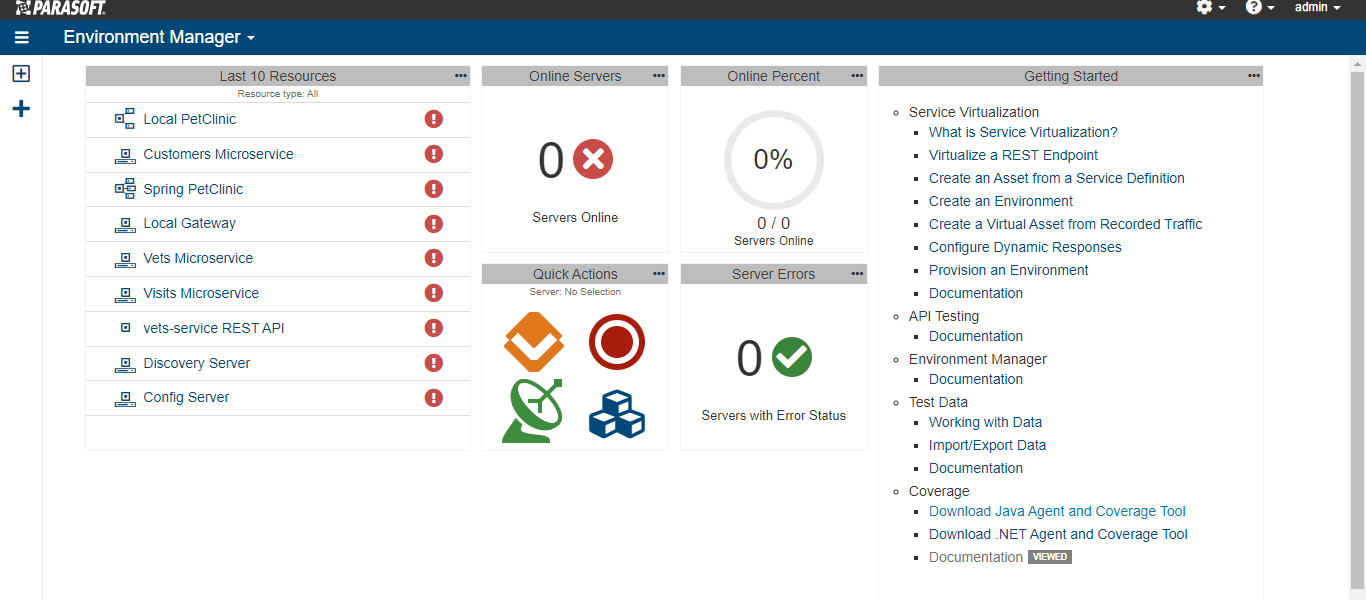1366x600 pixels.
Task: Open the Customers Microservice resource
Action: (x=218, y=154)
